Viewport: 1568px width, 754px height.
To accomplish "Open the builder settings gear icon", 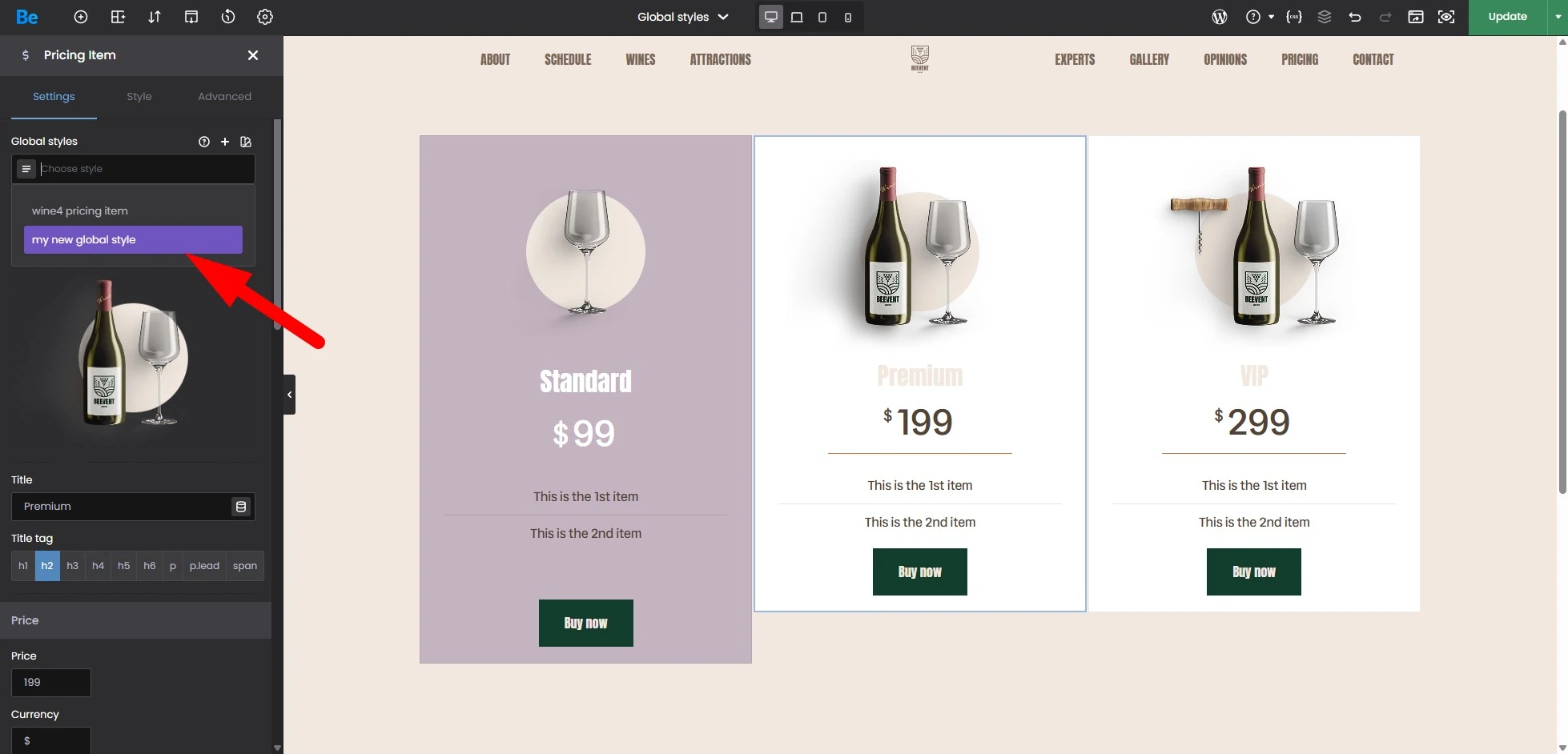I will [265, 17].
